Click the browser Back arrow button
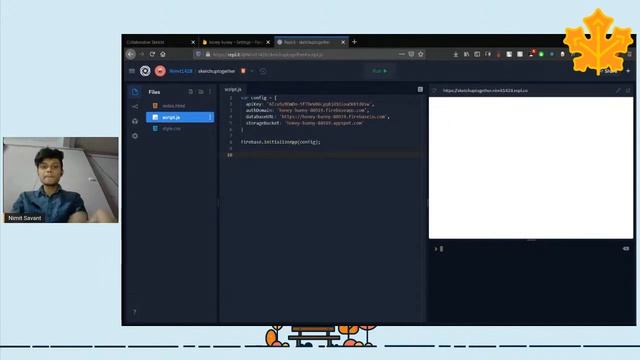This screenshot has height=360, width=640. (x=131, y=54)
